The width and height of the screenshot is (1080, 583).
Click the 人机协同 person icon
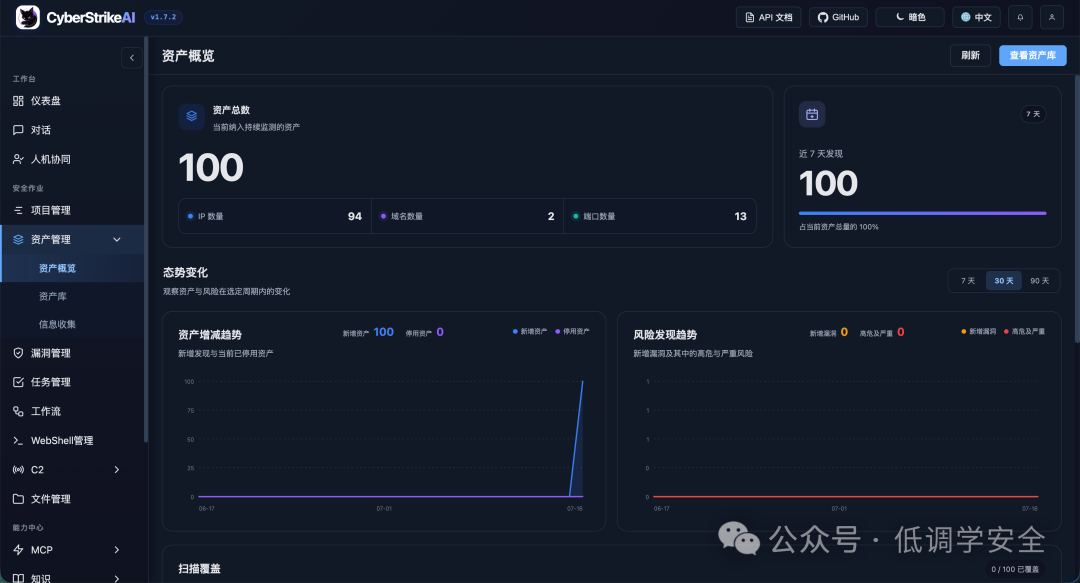(19, 159)
